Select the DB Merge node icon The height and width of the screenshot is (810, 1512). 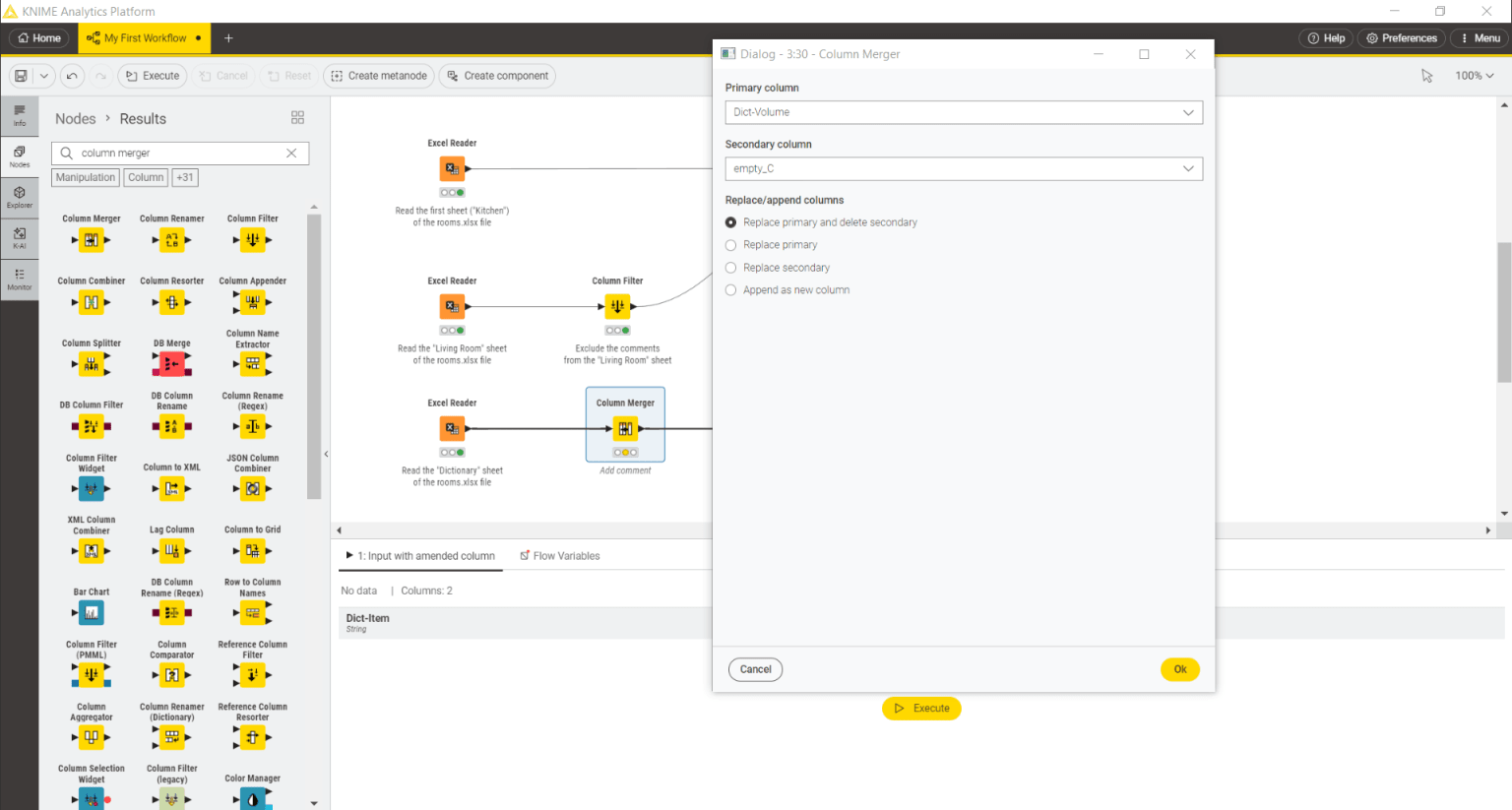172,365
